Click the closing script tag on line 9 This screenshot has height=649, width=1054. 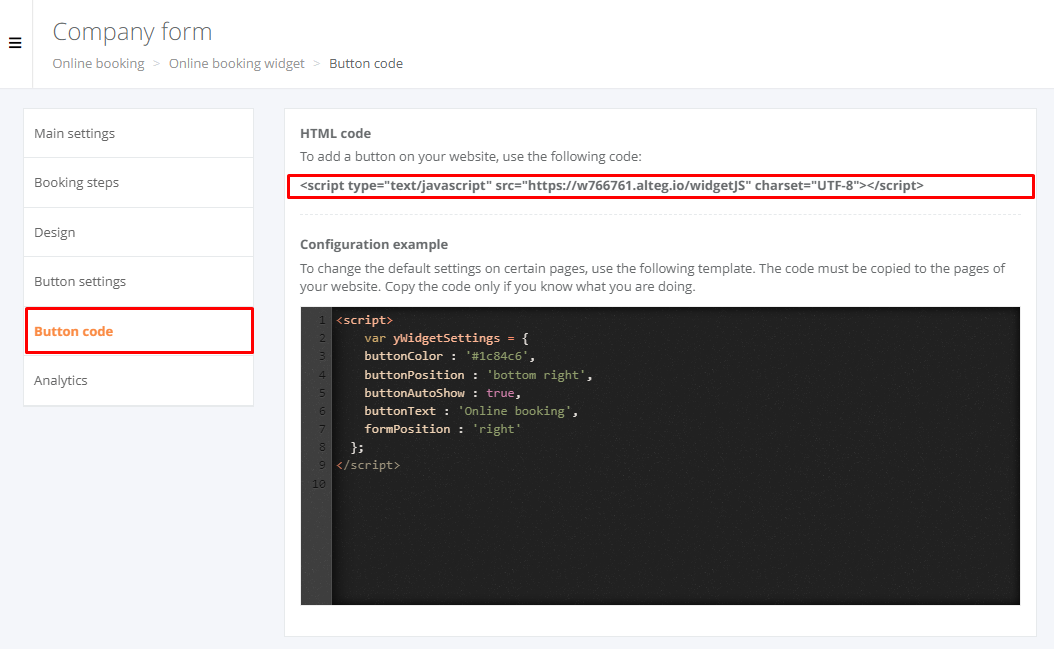(x=368, y=465)
